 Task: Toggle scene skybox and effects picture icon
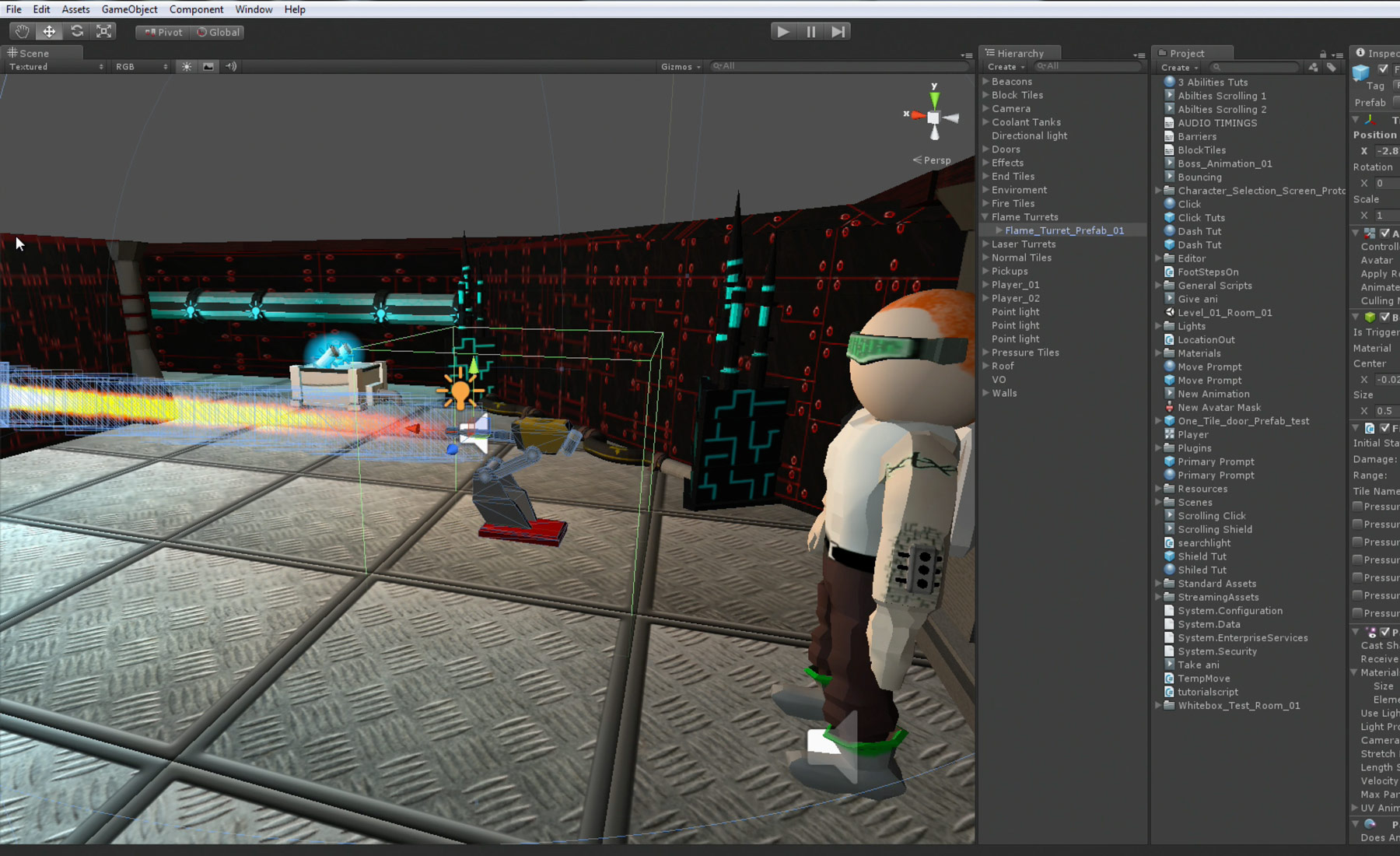(208, 67)
